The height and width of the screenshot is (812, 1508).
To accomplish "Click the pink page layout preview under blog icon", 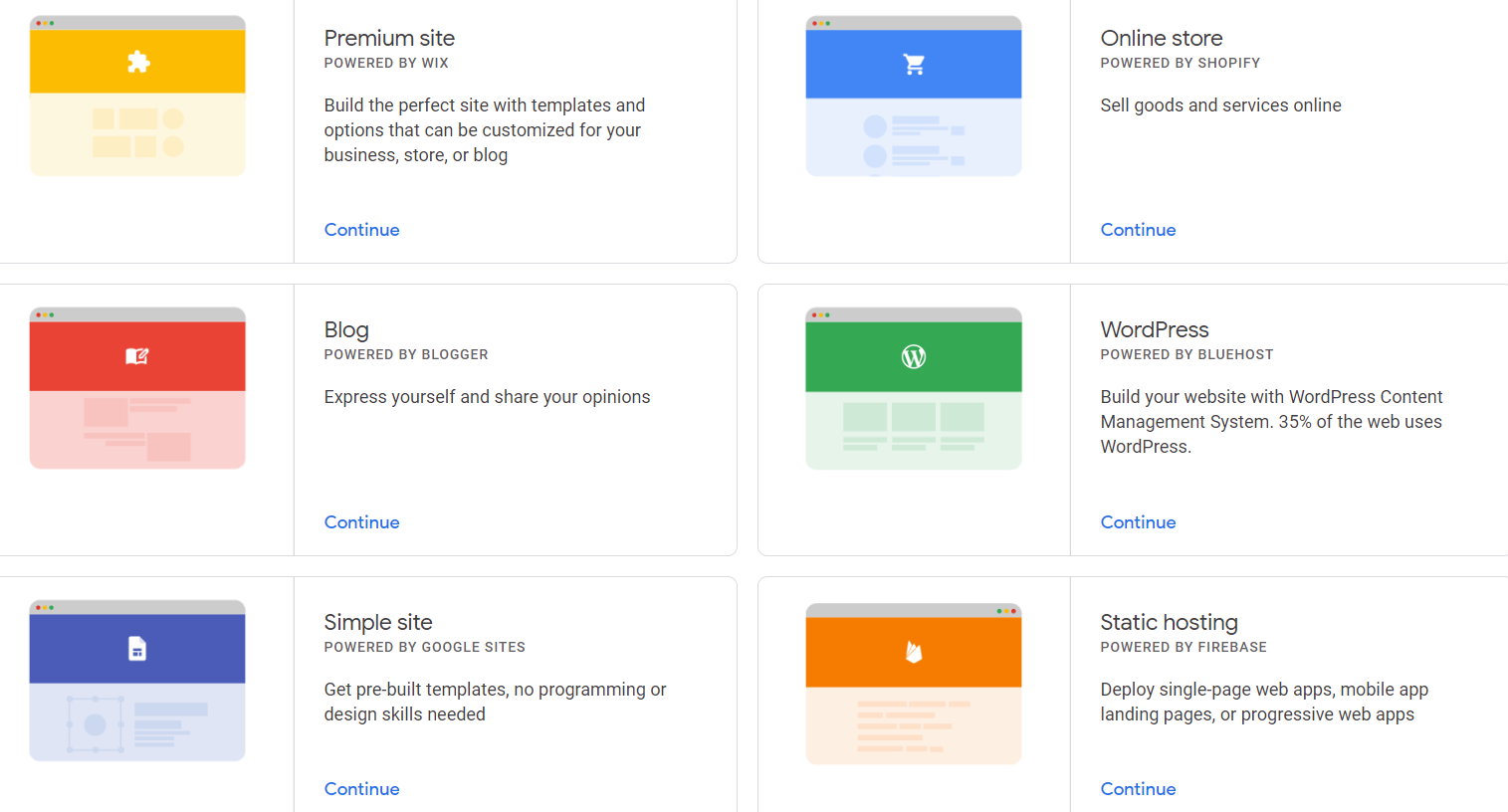I will click(137, 429).
